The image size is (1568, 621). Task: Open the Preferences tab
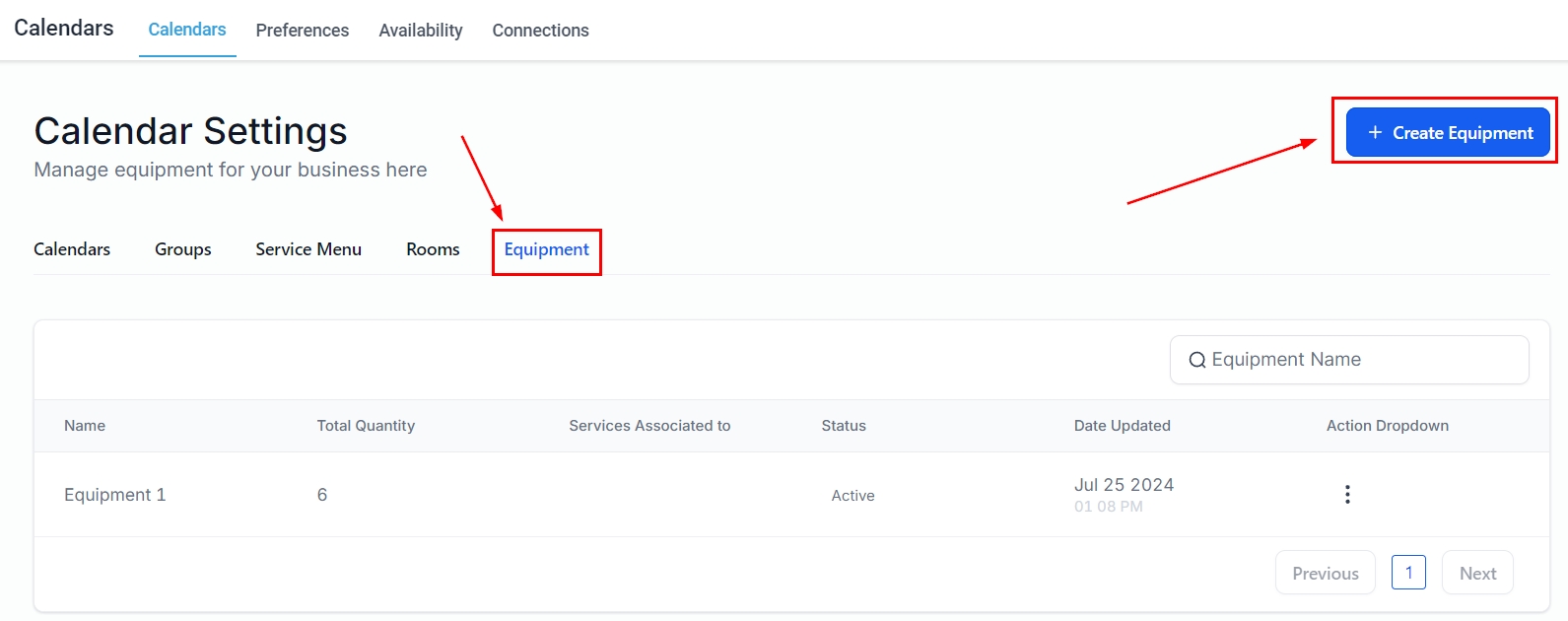click(x=302, y=31)
